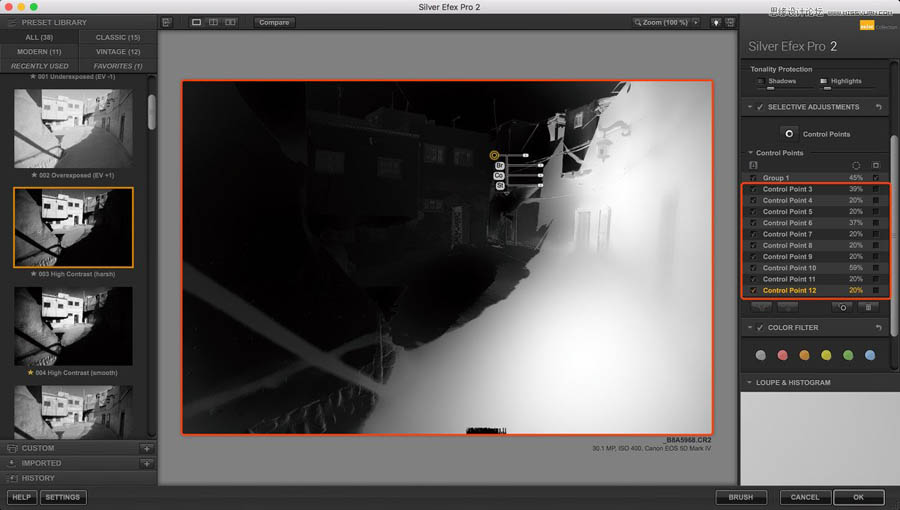Toggle Control Point 10 enable checkbox
The width and height of the screenshot is (900, 510).
pos(753,268)
